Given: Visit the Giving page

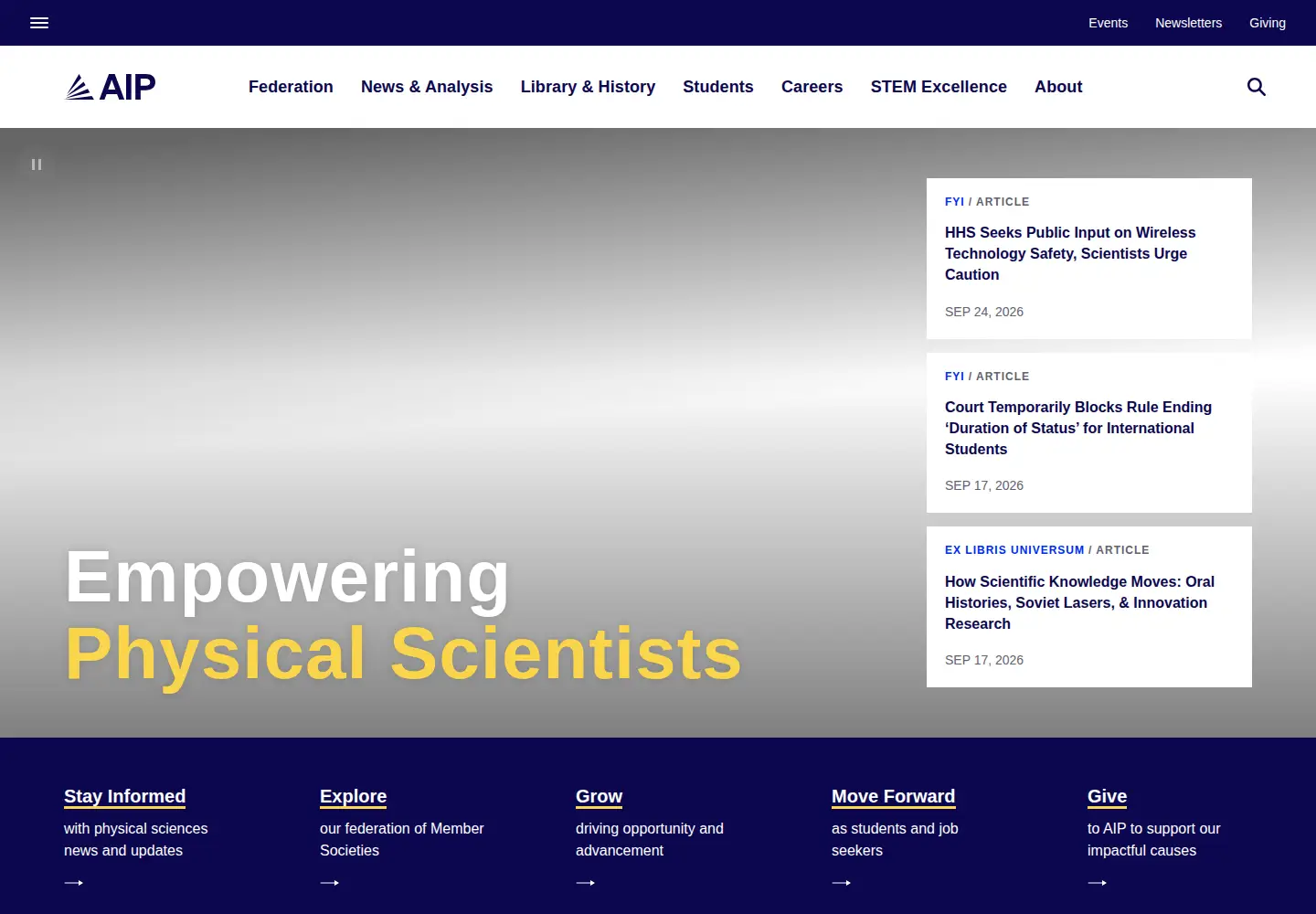Looking at the screenshot, I should 1268,23.
